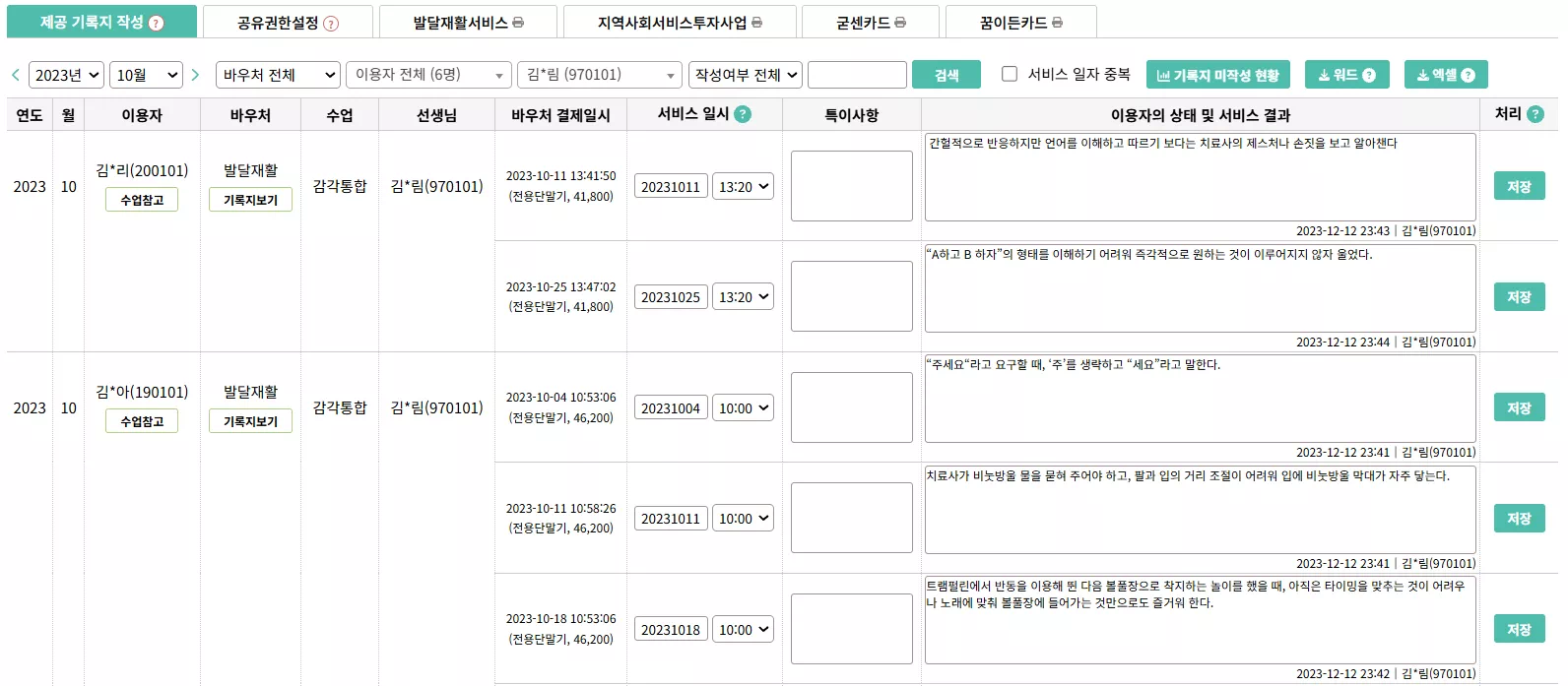
Task: Click the 검색 search button
Action: point(946,74)
